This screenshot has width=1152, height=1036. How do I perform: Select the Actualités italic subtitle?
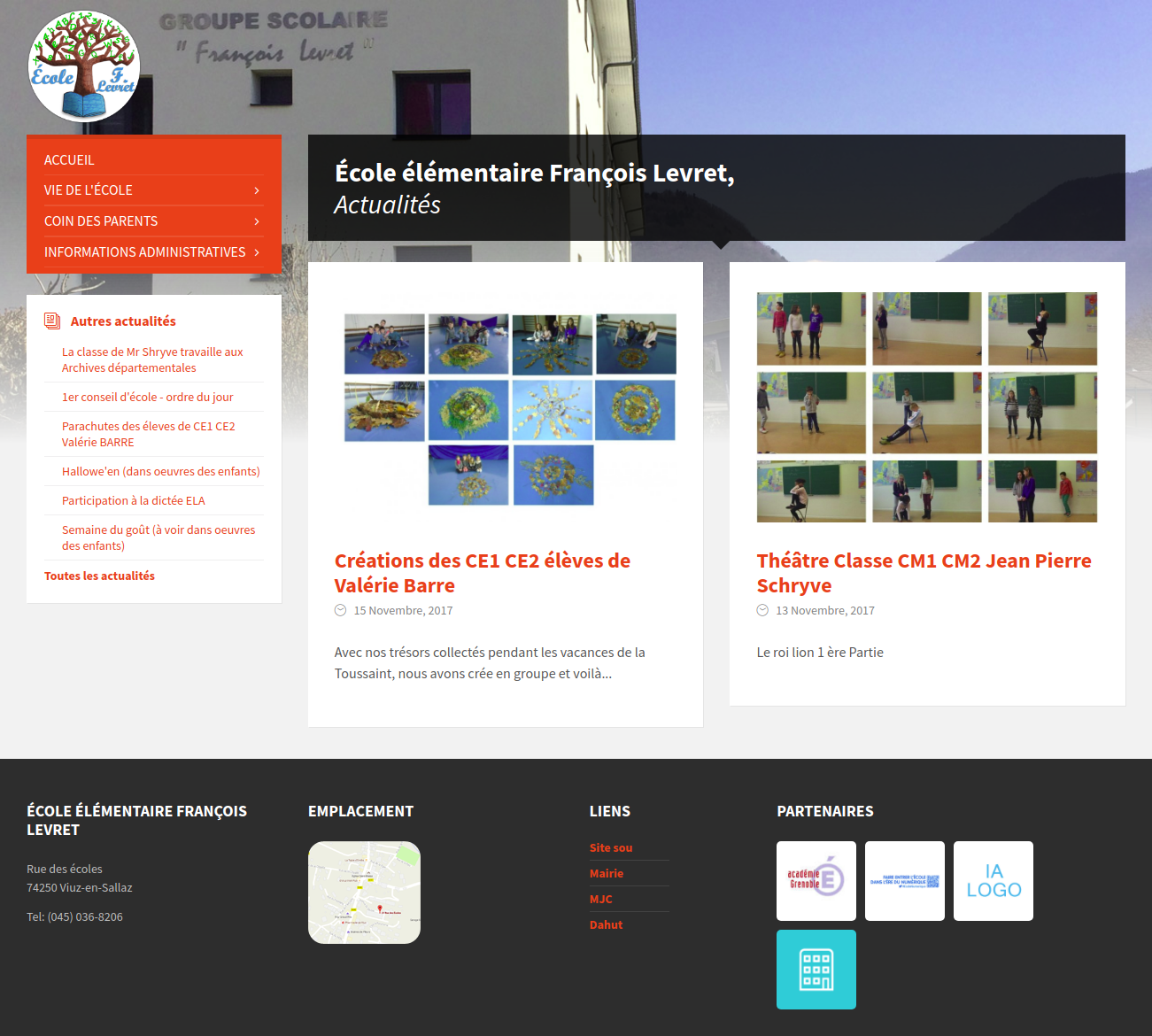(x=387, y=205)
